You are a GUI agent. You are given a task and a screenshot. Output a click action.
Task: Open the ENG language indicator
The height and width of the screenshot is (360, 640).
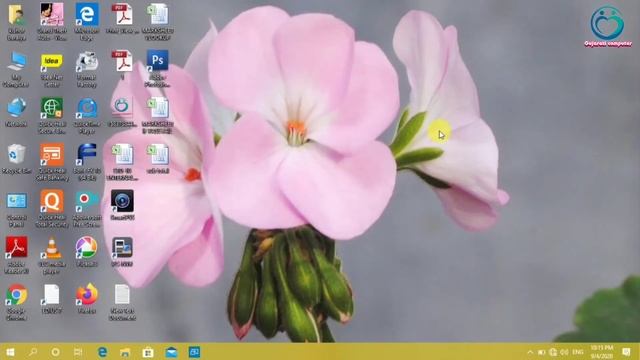[578, 352]
